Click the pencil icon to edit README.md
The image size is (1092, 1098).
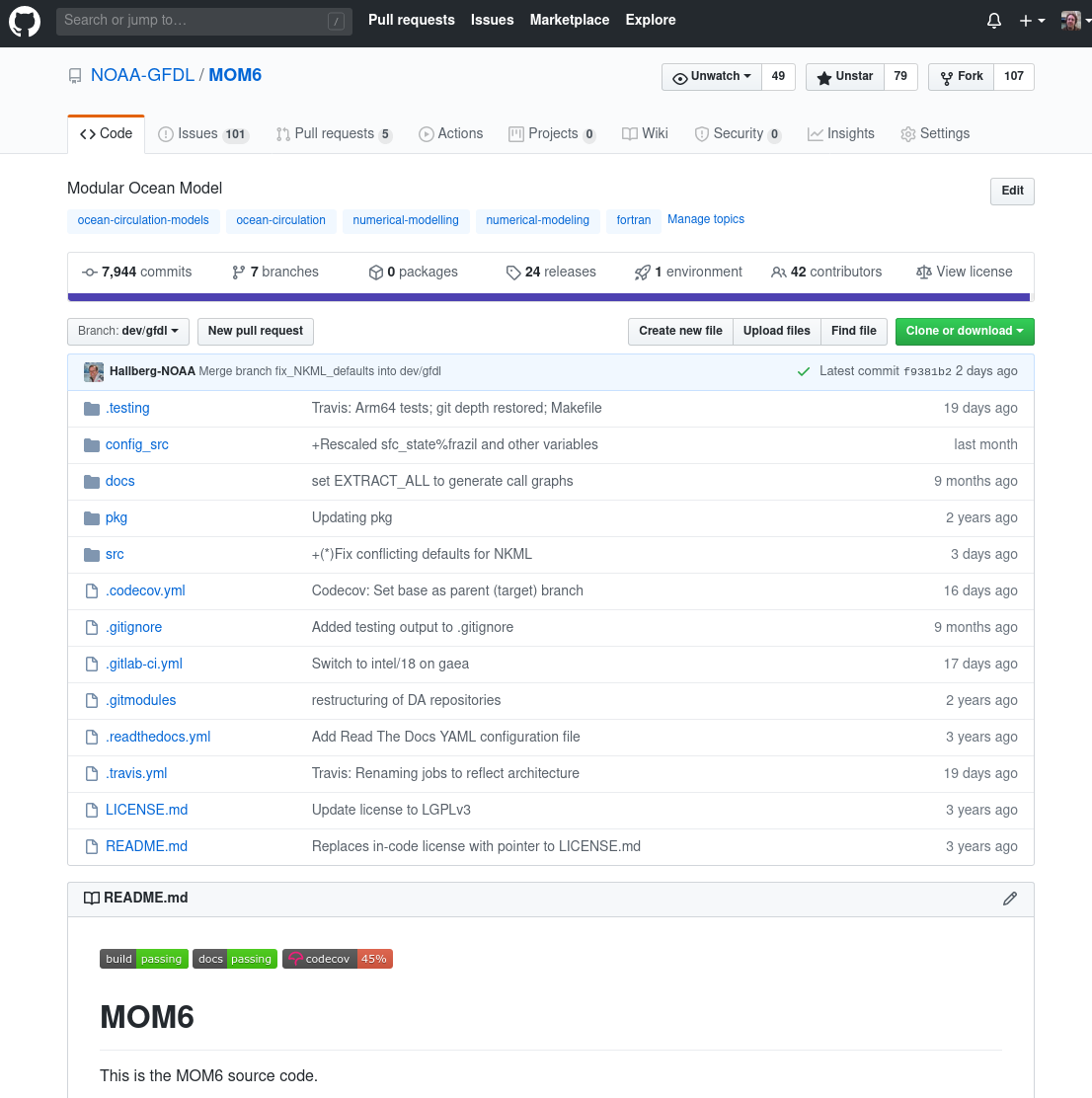click(x=1009, y=899)
